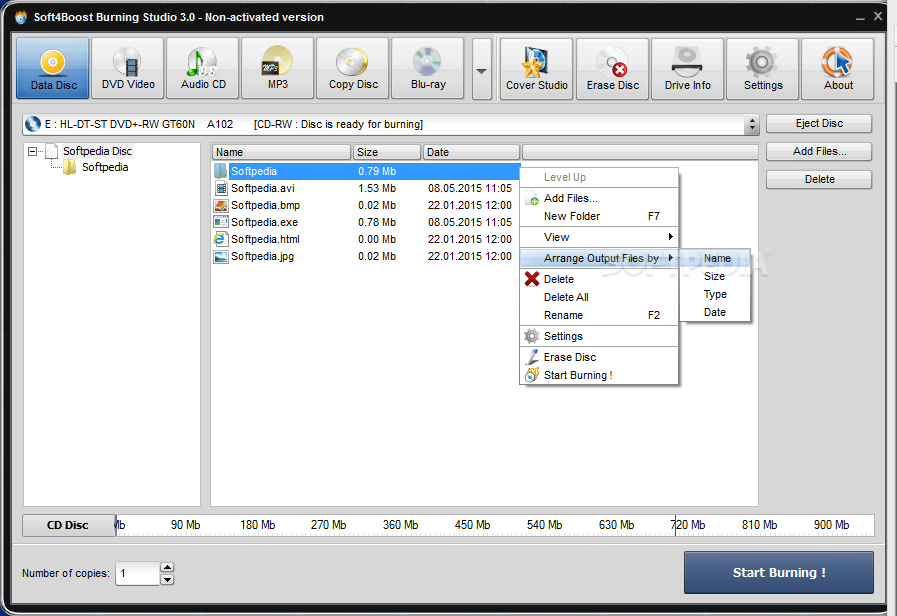Click the Softpedia folder icon in tree
The image size is (897, 616).
70,167
